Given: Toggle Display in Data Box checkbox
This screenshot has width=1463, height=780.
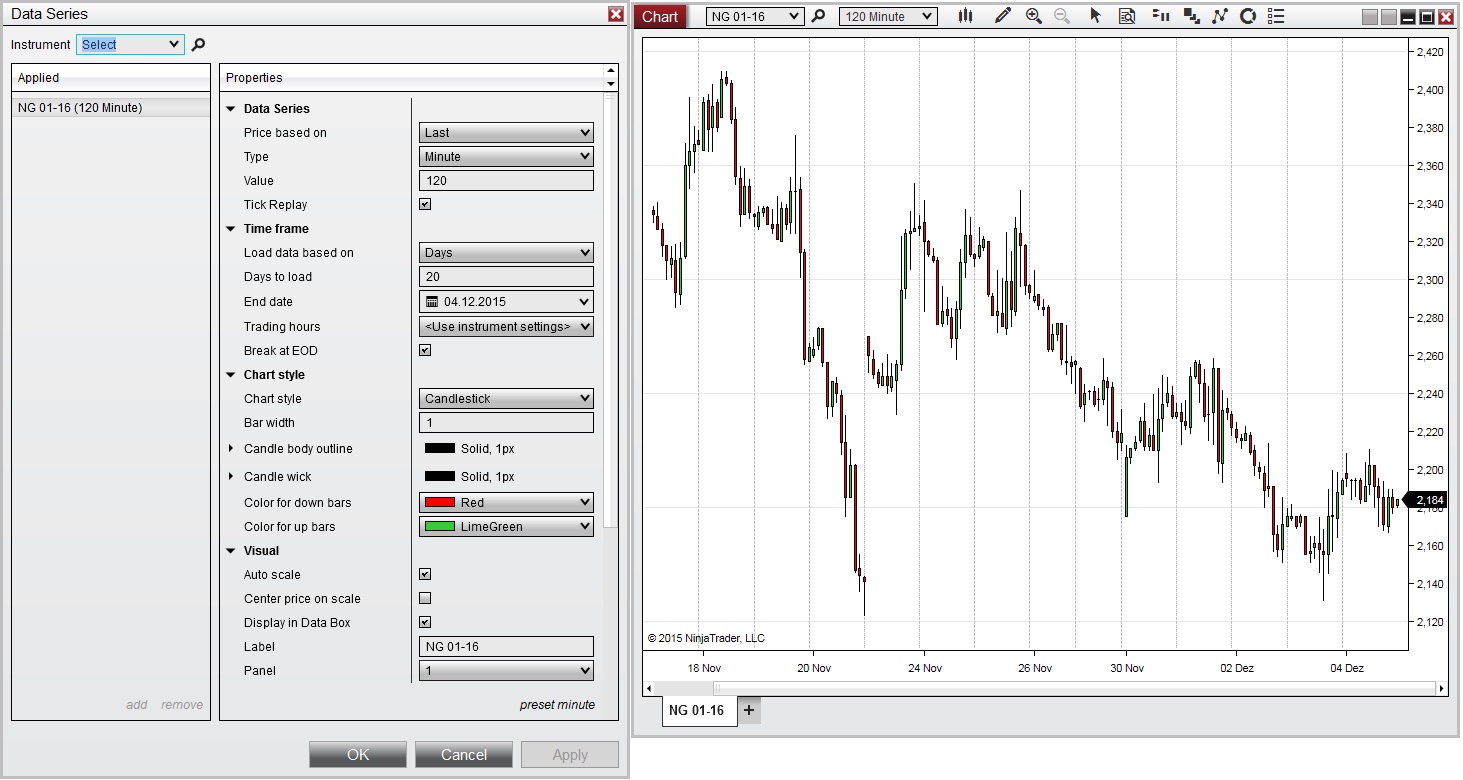Looking at the screenshot, I should click(425, 623).
